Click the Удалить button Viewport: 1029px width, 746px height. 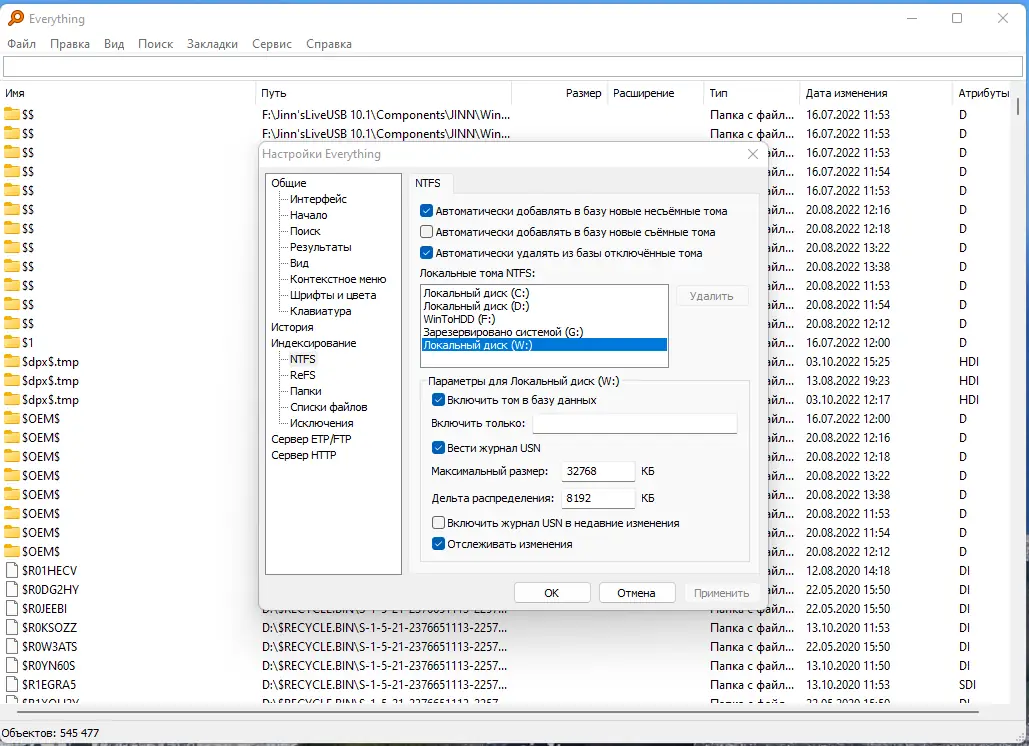click(712, 296)
